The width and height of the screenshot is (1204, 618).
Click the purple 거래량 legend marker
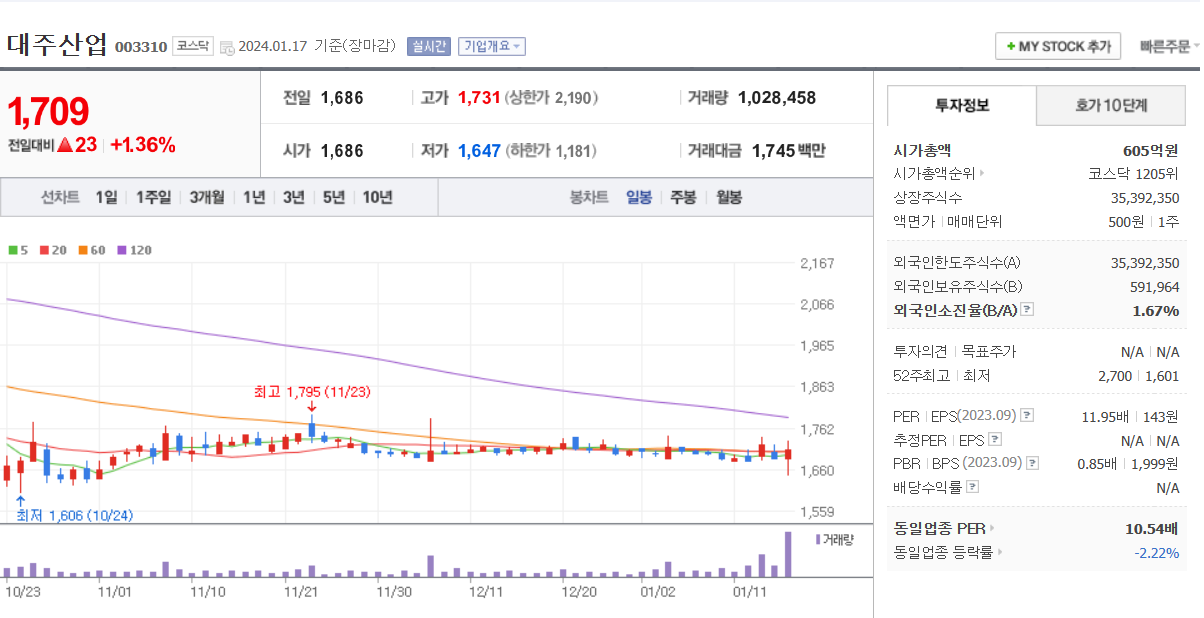tap(818, 540)
